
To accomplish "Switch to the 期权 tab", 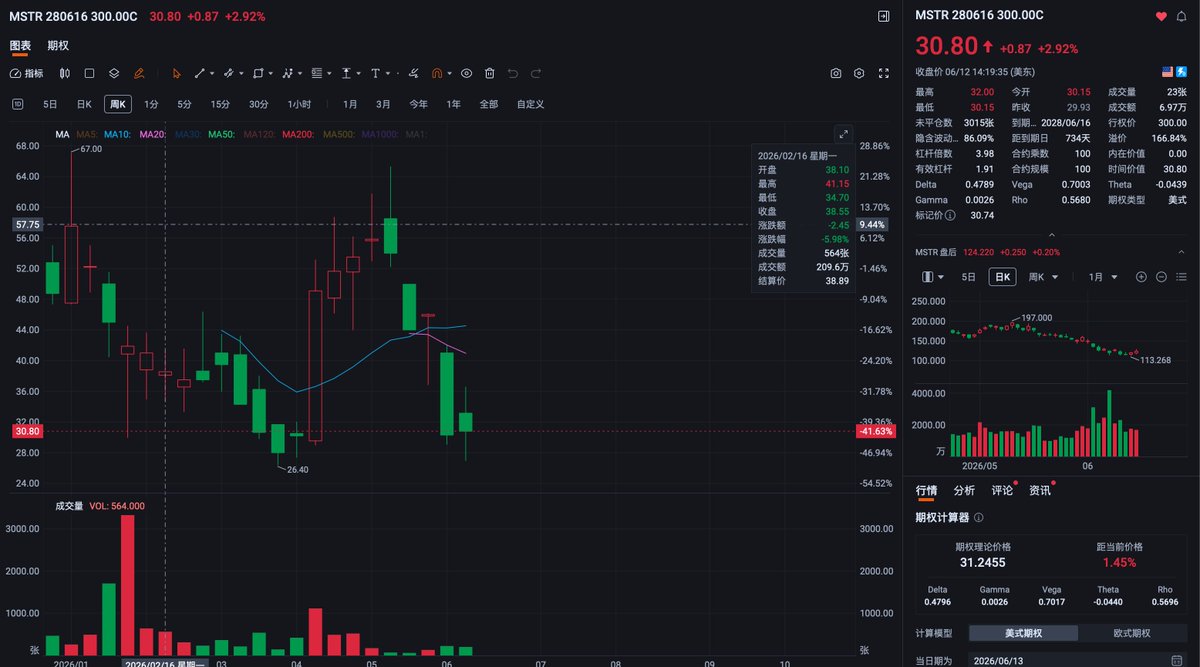I will [58, 46].
